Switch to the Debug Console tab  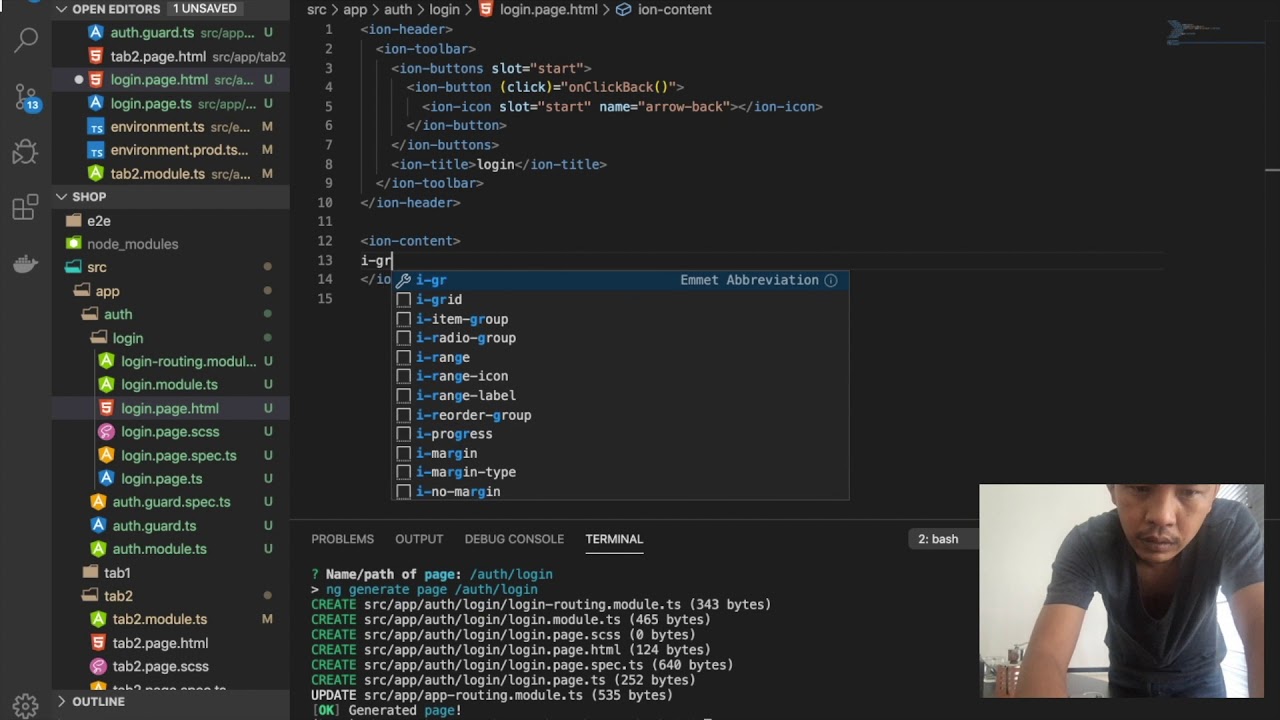514,539
